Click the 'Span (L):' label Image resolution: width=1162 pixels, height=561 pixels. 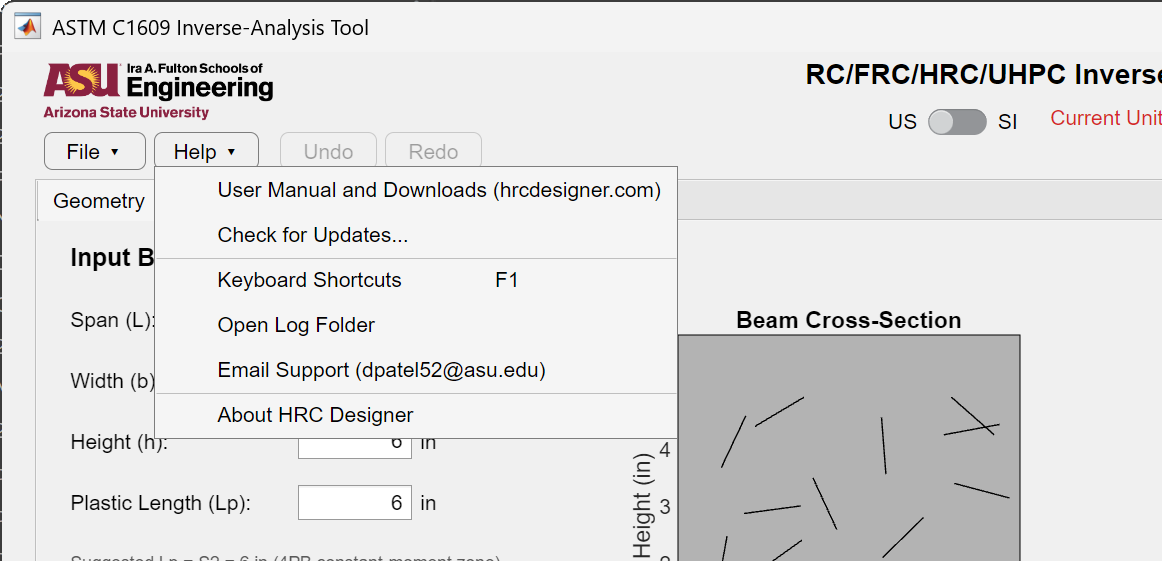click(113, 320)
